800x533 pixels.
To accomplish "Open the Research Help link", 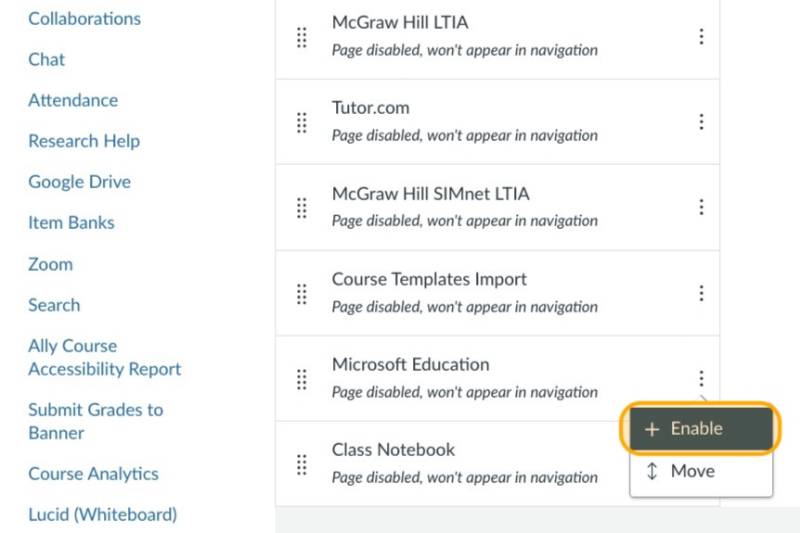I will click(84, 141).
